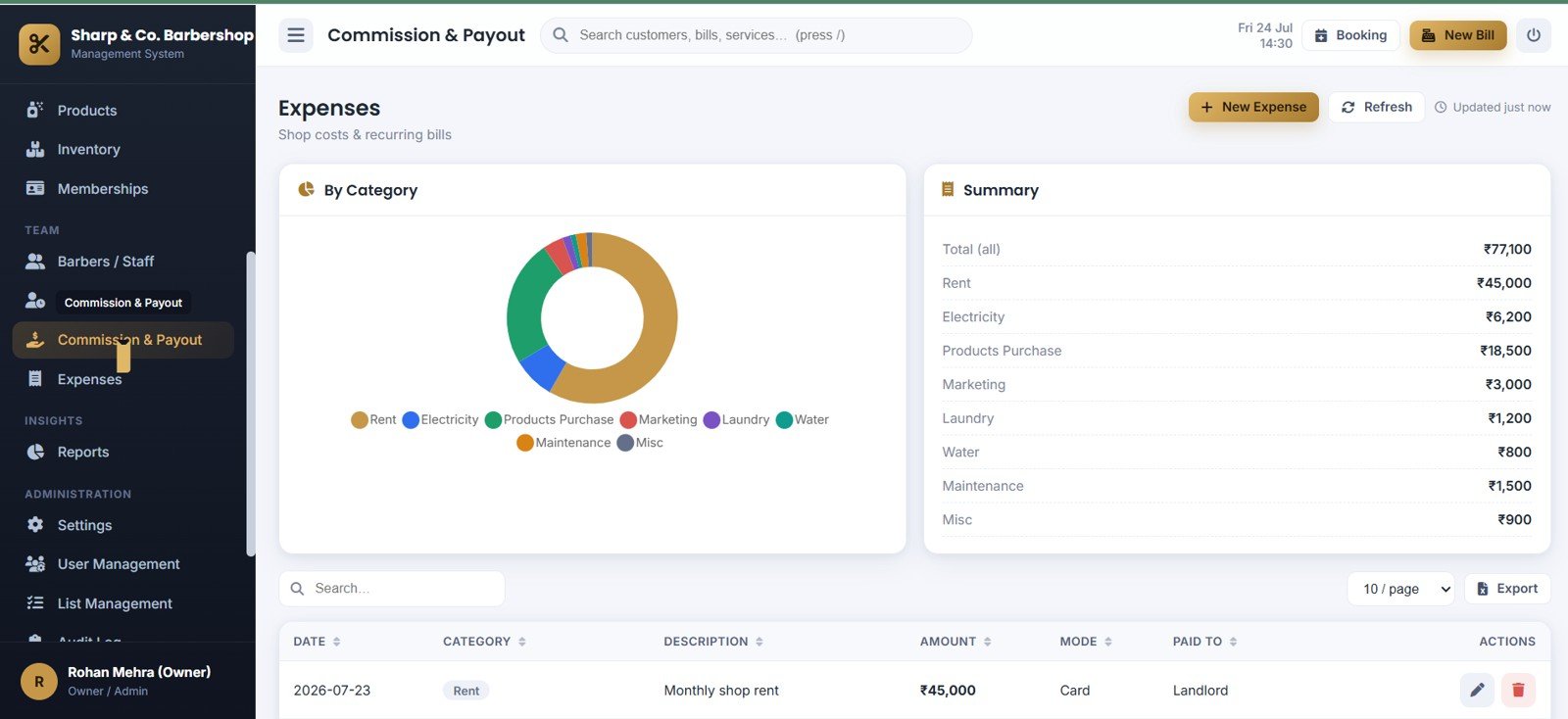Click the Memberships card icon
This screenshot has width=1568, height=719.
tap(35, 188)
